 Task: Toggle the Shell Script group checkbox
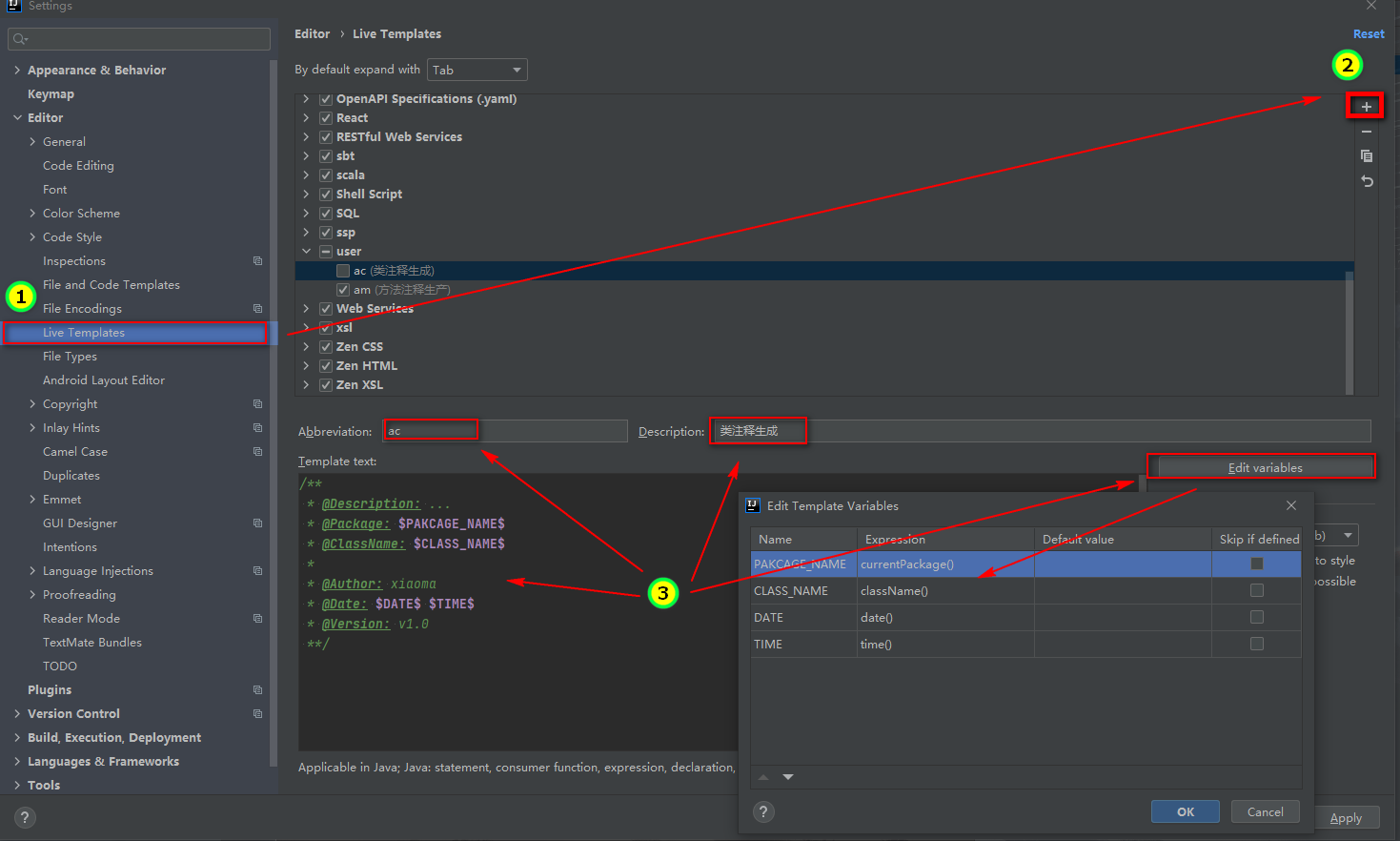click(326, 195)
